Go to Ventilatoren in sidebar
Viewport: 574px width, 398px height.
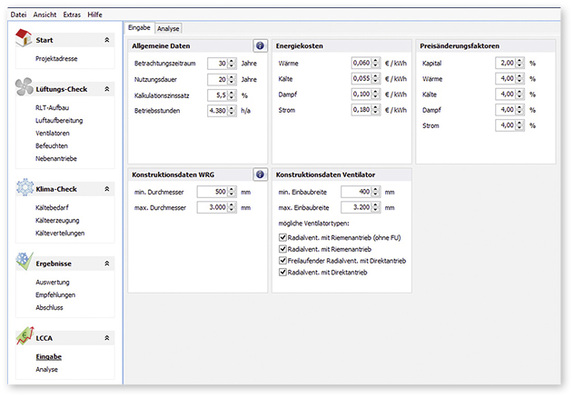pos(52,133)
